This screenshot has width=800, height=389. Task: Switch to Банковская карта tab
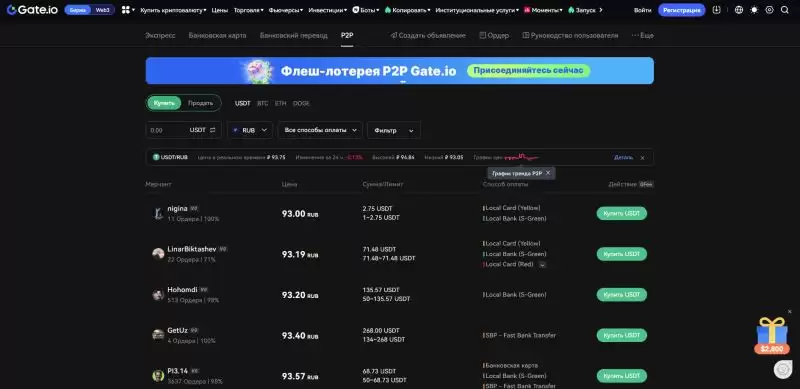217,35
